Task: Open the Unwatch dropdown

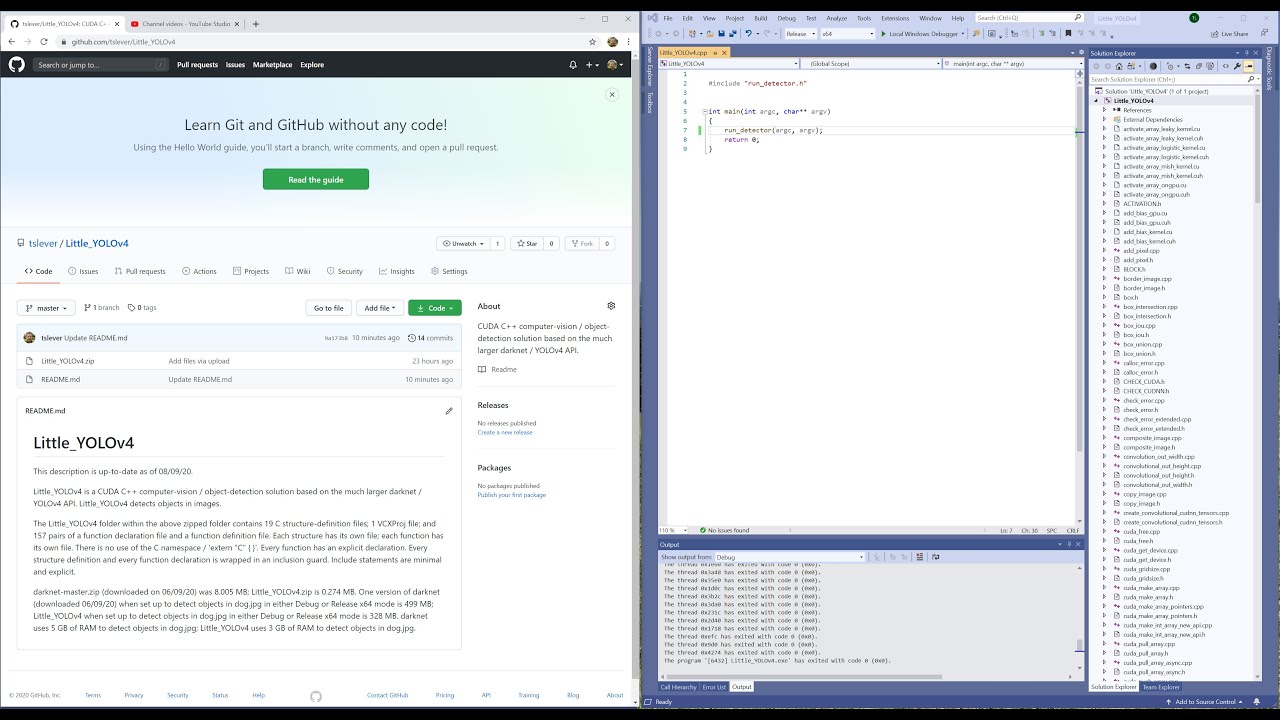Action: 464,243
